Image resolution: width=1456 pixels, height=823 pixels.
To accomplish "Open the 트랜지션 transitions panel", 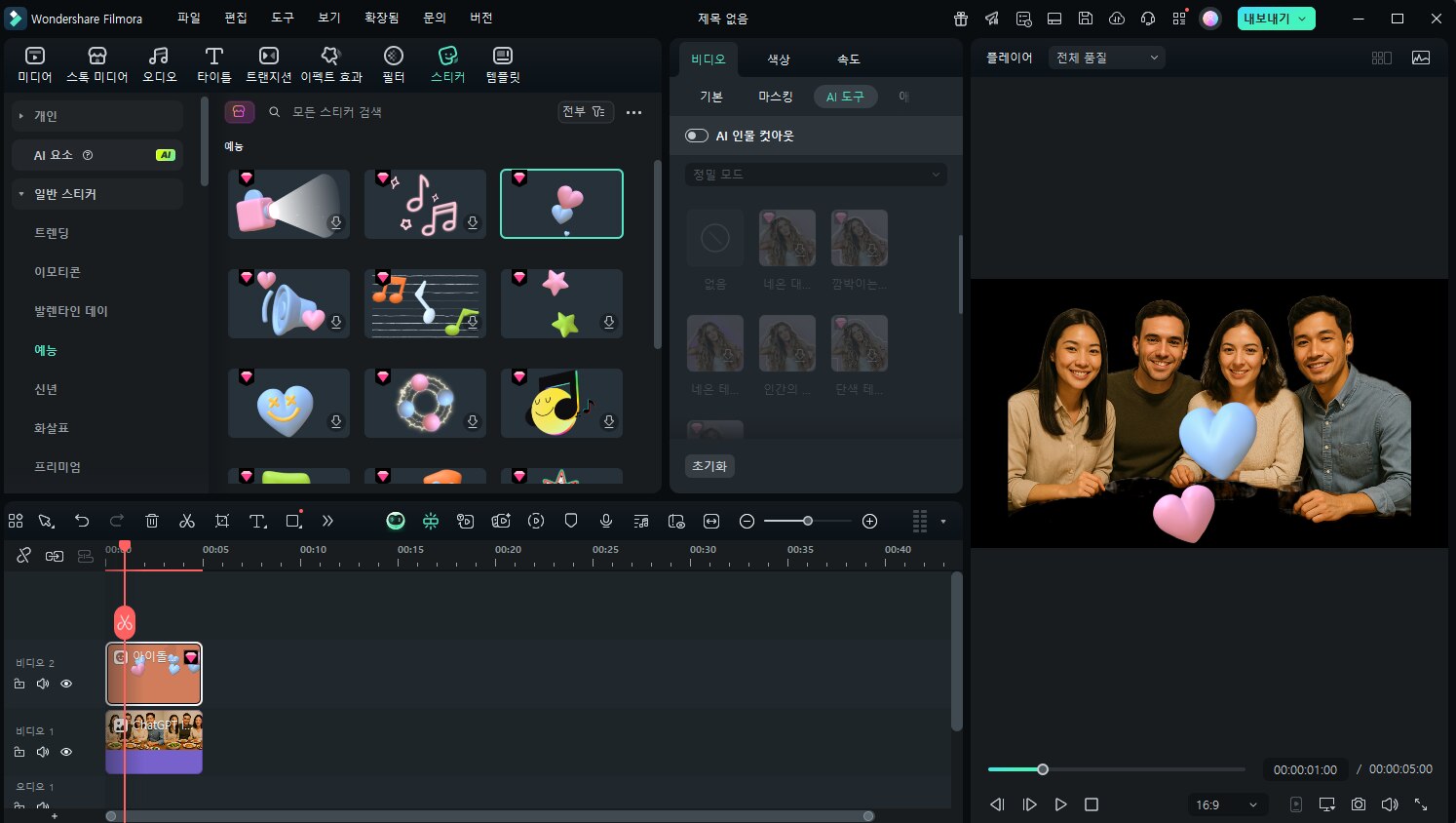I will pyautogui.click(x=269, y=64).
